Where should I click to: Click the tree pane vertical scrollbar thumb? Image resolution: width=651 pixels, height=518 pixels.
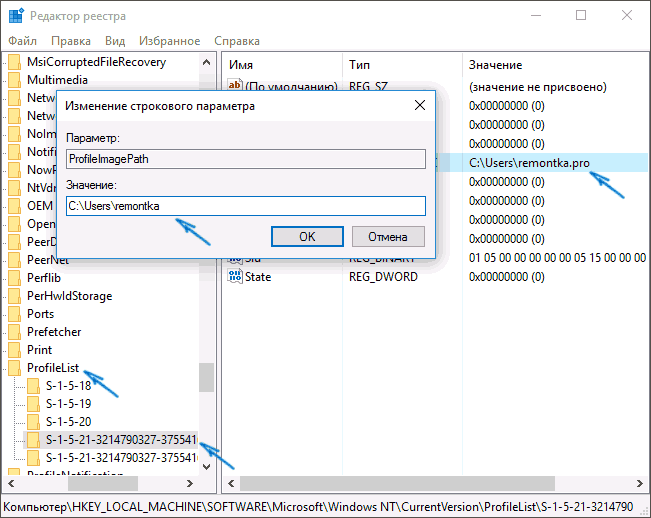[x=206, y=377]
